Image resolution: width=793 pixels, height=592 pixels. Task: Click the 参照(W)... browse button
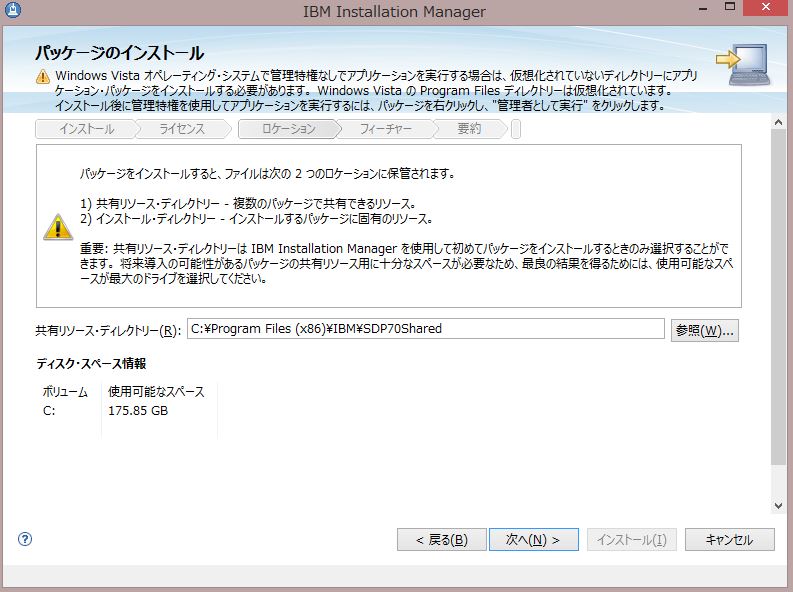point(704,331)
